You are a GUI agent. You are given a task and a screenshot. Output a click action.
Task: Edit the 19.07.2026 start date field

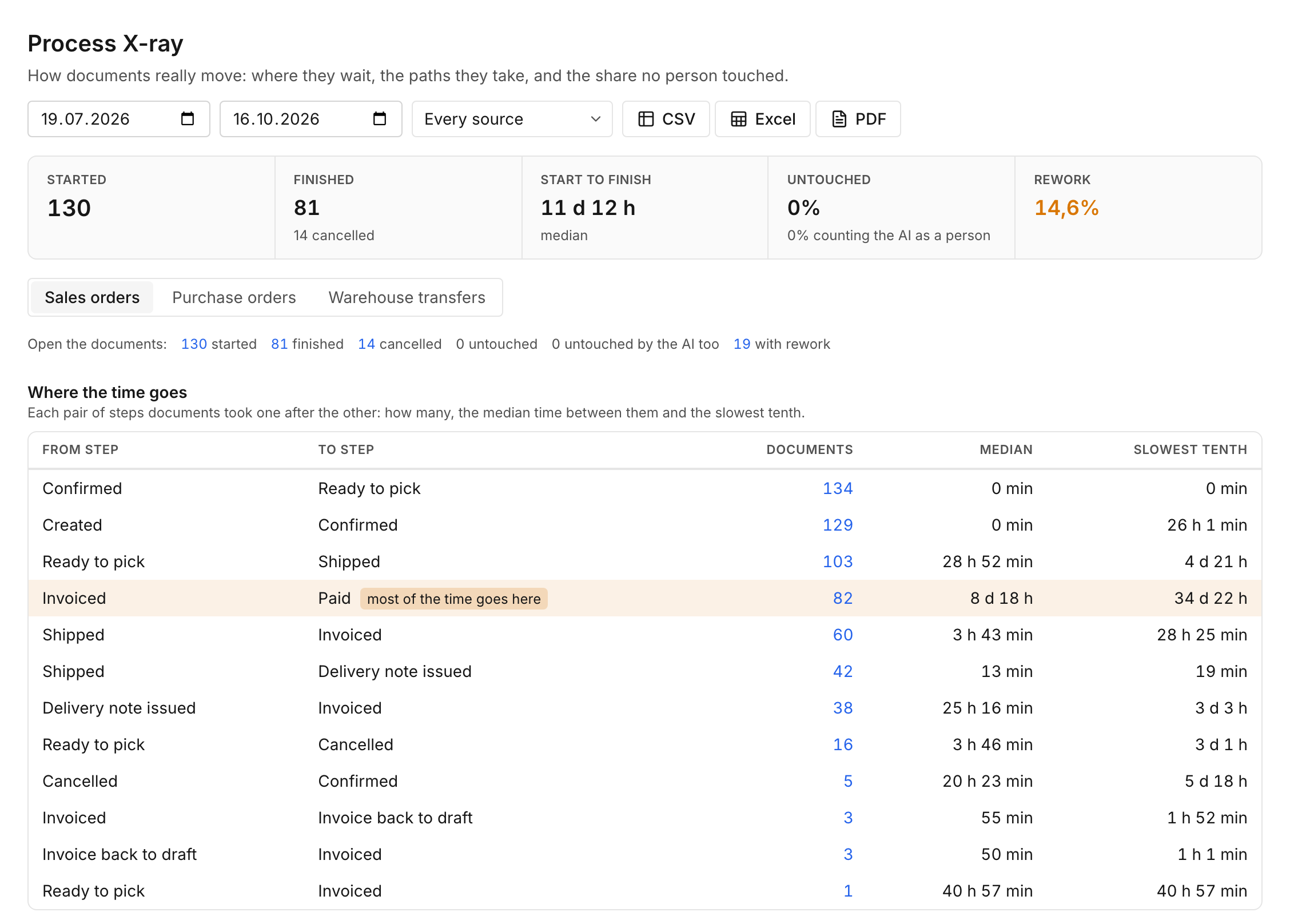tap(119, 119)
